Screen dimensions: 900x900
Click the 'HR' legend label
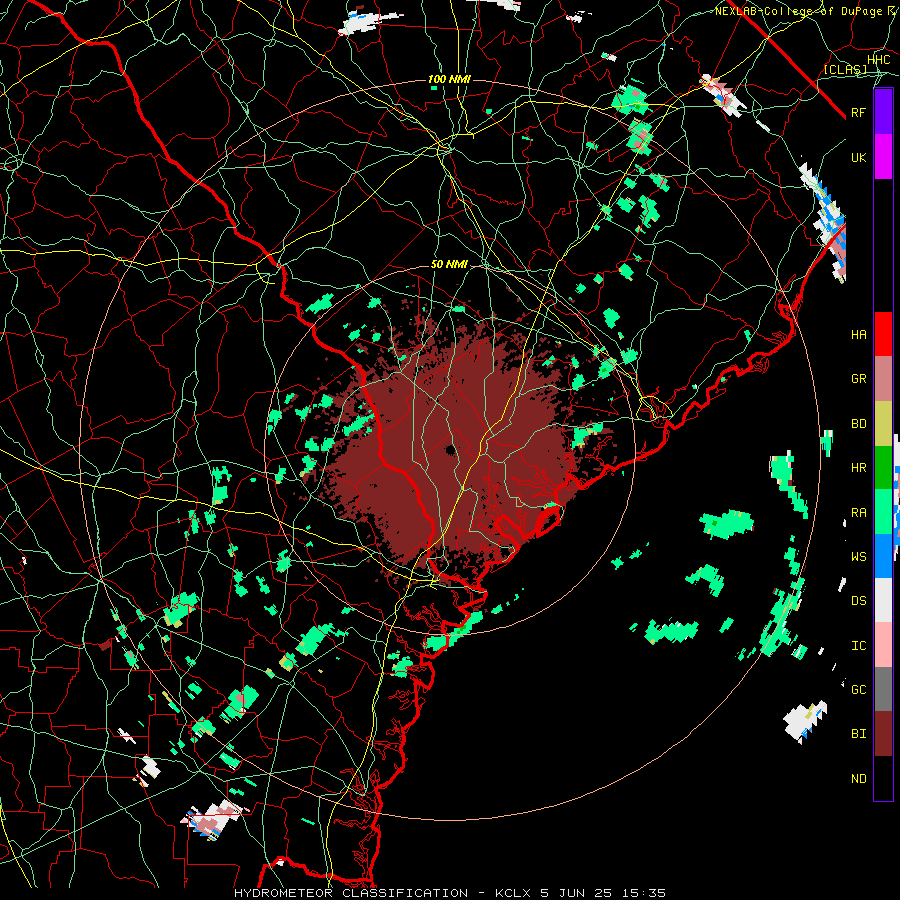coord(859,468)
